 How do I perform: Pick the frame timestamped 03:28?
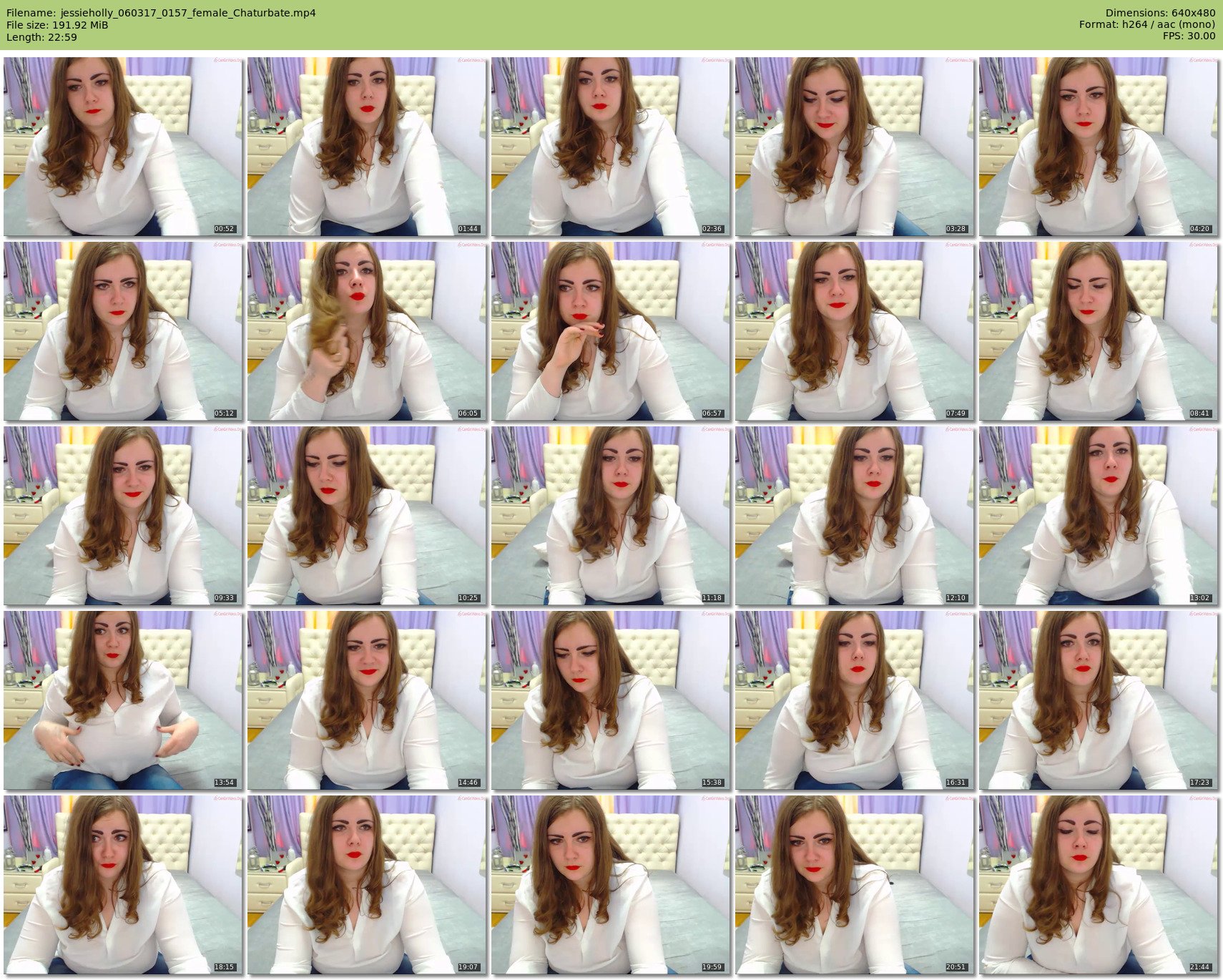[x=855, y=147]
